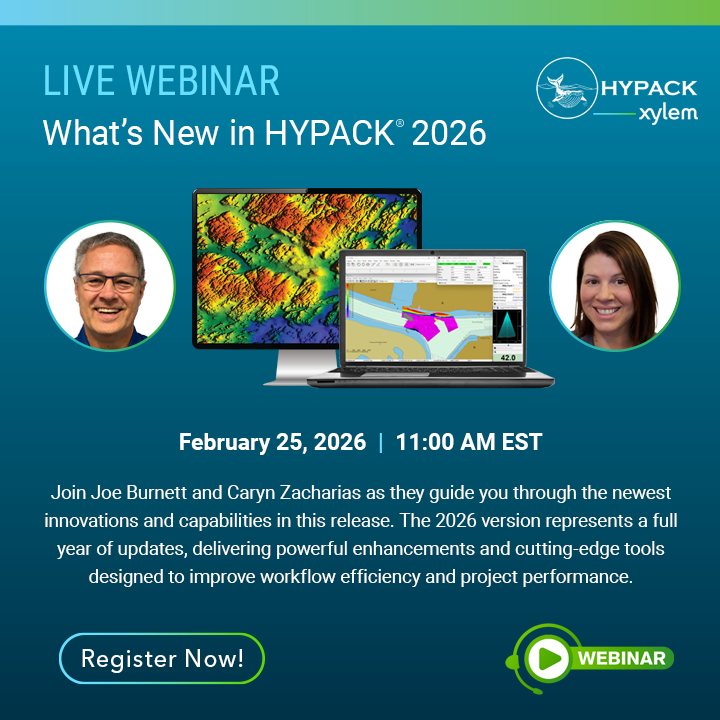720x720 pixels.
Task: Click the magenta survey area on laptop map
Action: pos(430,323)
